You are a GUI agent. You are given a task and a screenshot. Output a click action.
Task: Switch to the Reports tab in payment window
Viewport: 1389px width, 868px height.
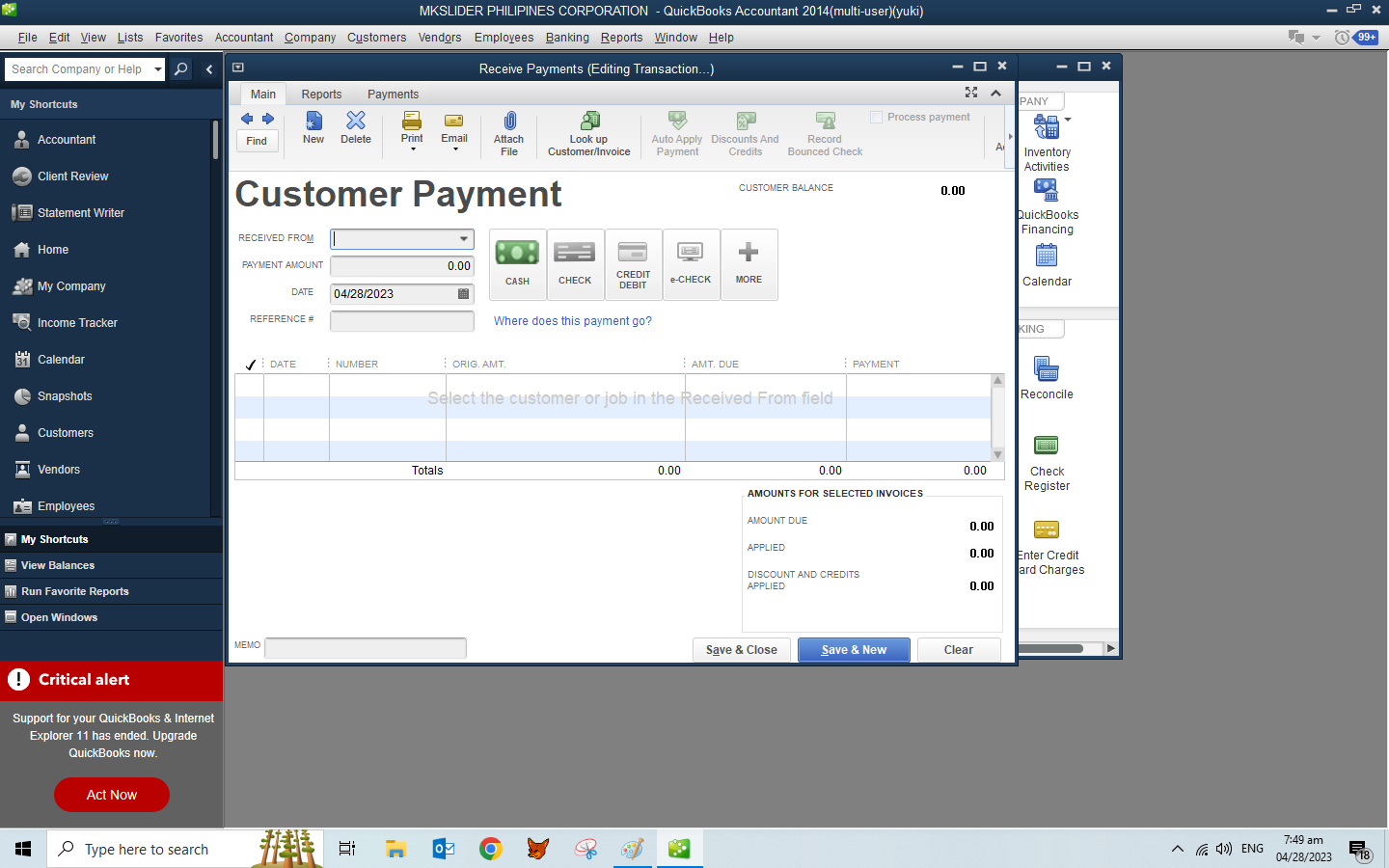[x=321, y=95]
